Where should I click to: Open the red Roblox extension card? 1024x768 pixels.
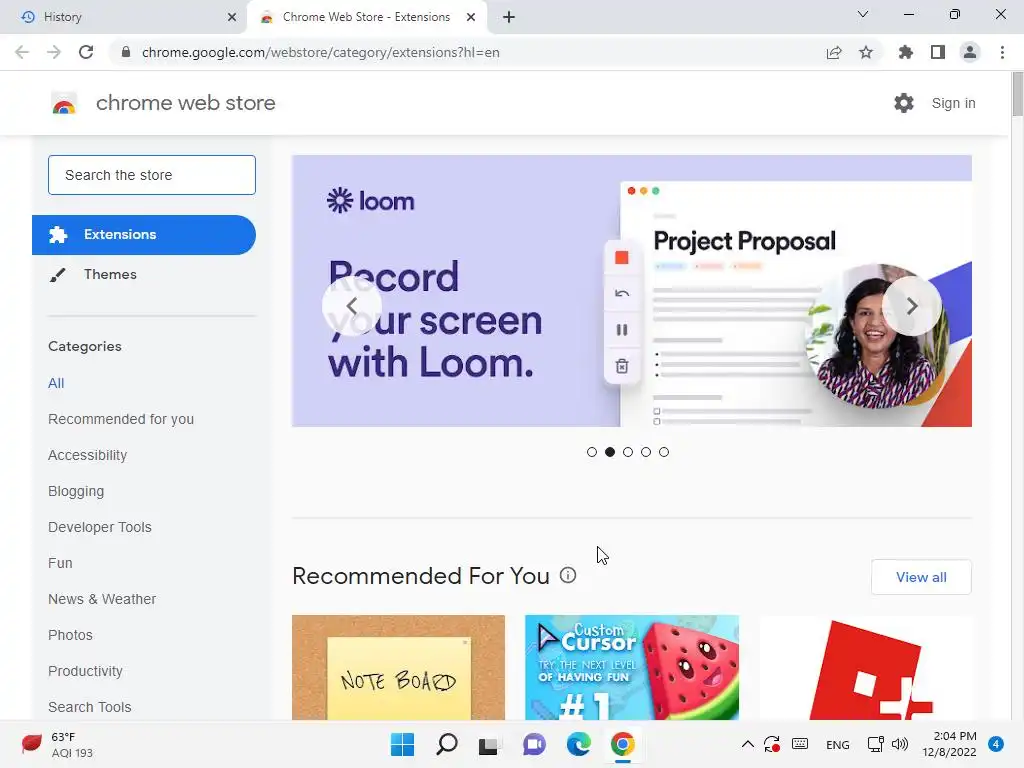[x=866, y=667]
